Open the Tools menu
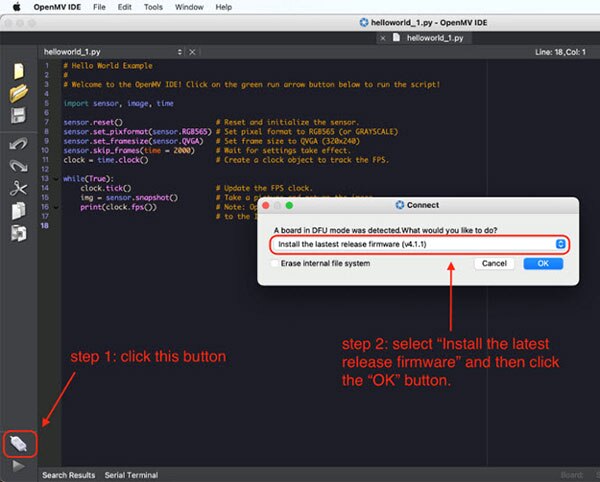Image resolution: width=600 pixels, height=482 pixels. (x=153, y=7)
